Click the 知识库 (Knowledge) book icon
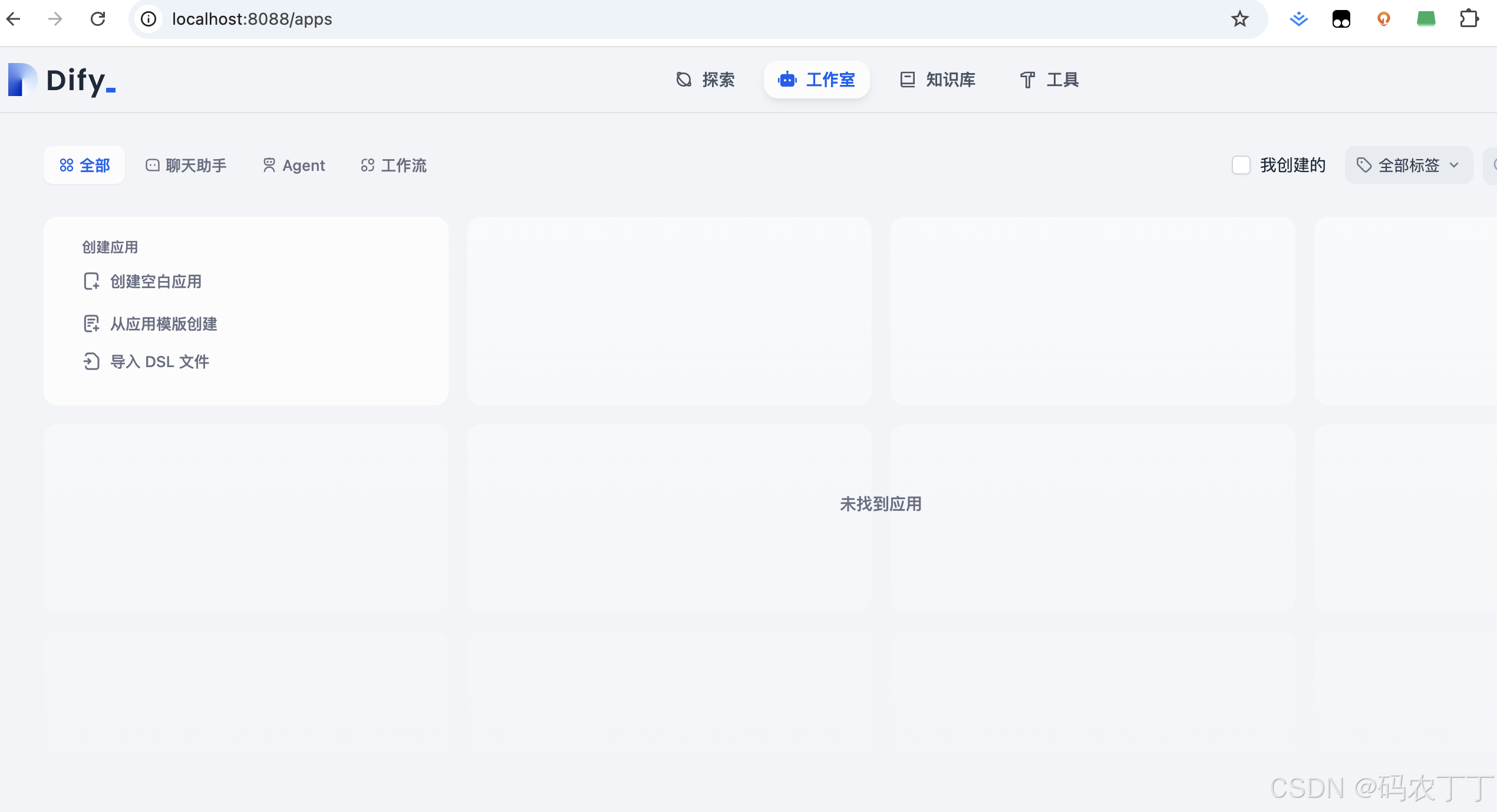The height and width of the screenshot is (812, 1497). pos(907,80)
